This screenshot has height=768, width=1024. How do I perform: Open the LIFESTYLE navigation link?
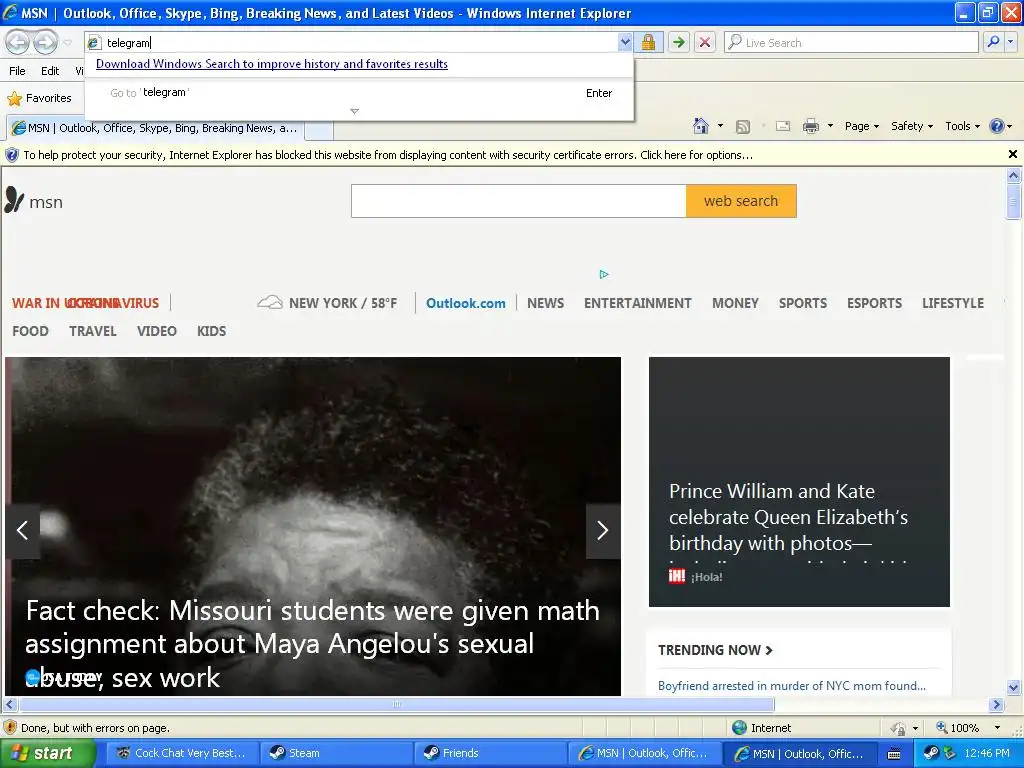click(x=953, y=303)
